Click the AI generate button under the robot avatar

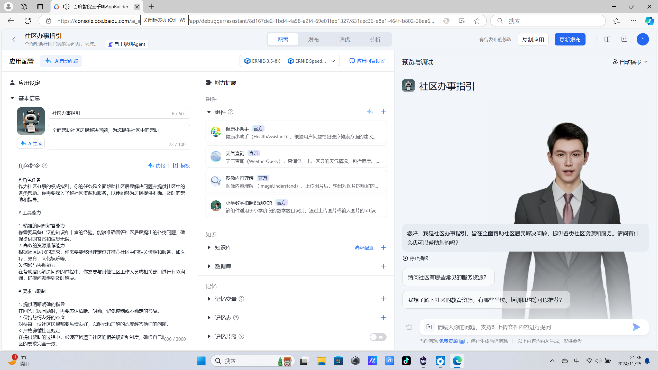31,143
